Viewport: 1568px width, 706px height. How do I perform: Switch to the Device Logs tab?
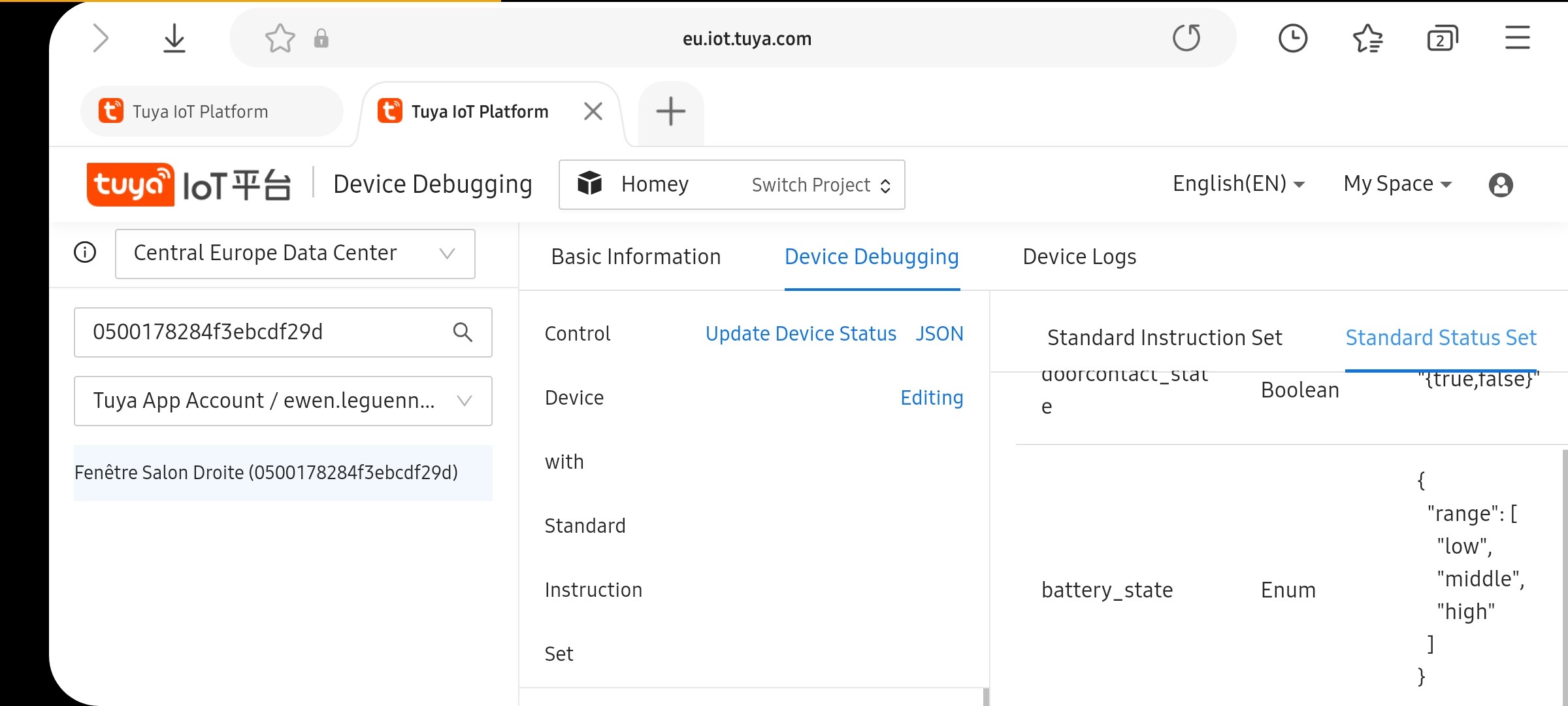[x=1079, y=257]
